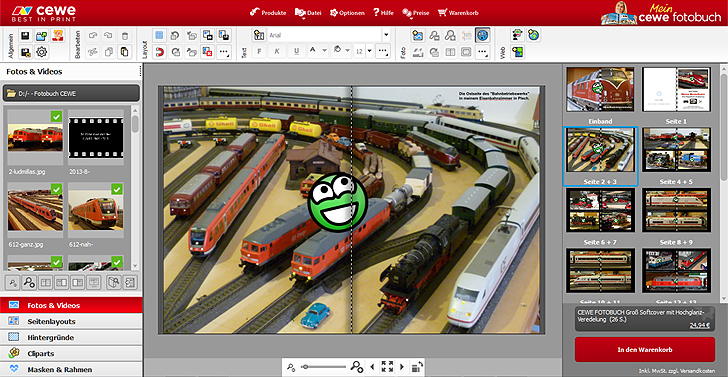Click the zoom slider in bottom bar
Image resolution: width=728 pixels, height=377 pixels.
coord(324,367)
